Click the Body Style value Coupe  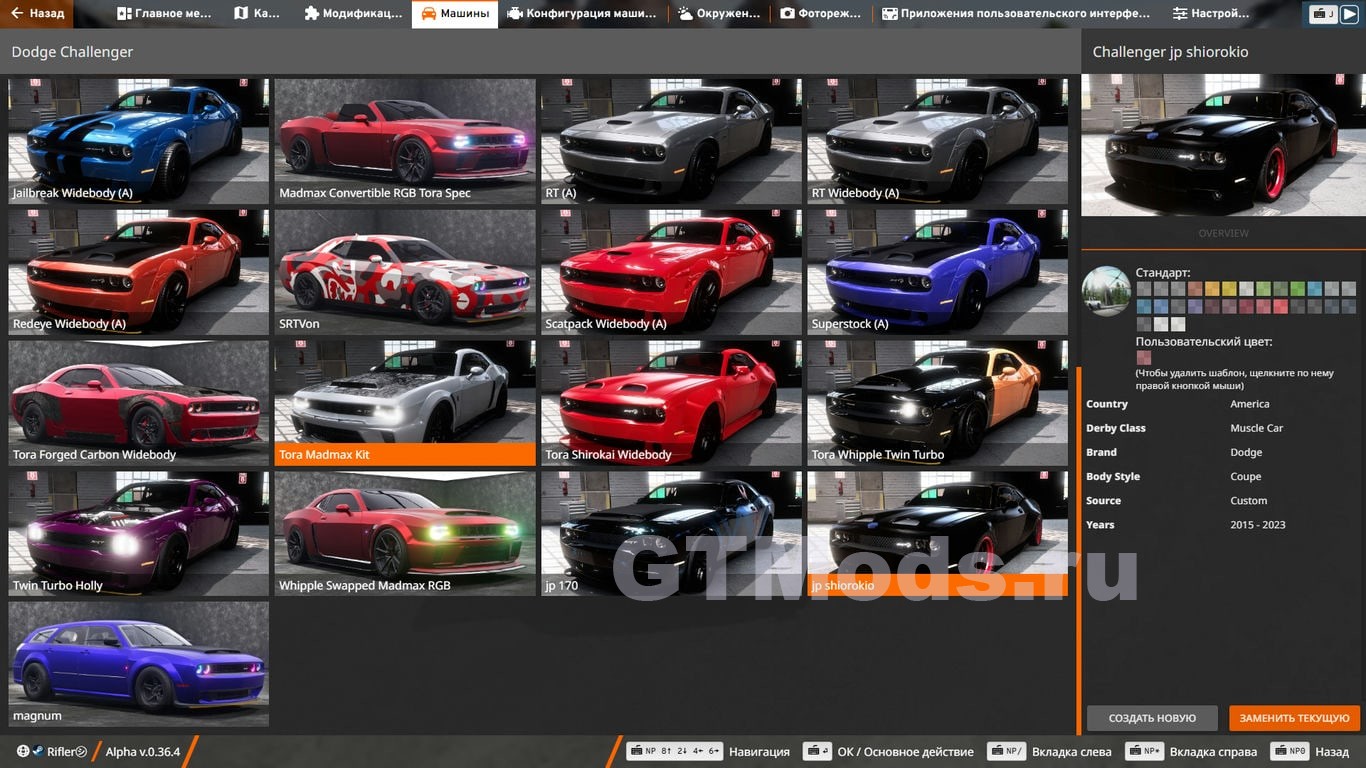click(1246, 476)
